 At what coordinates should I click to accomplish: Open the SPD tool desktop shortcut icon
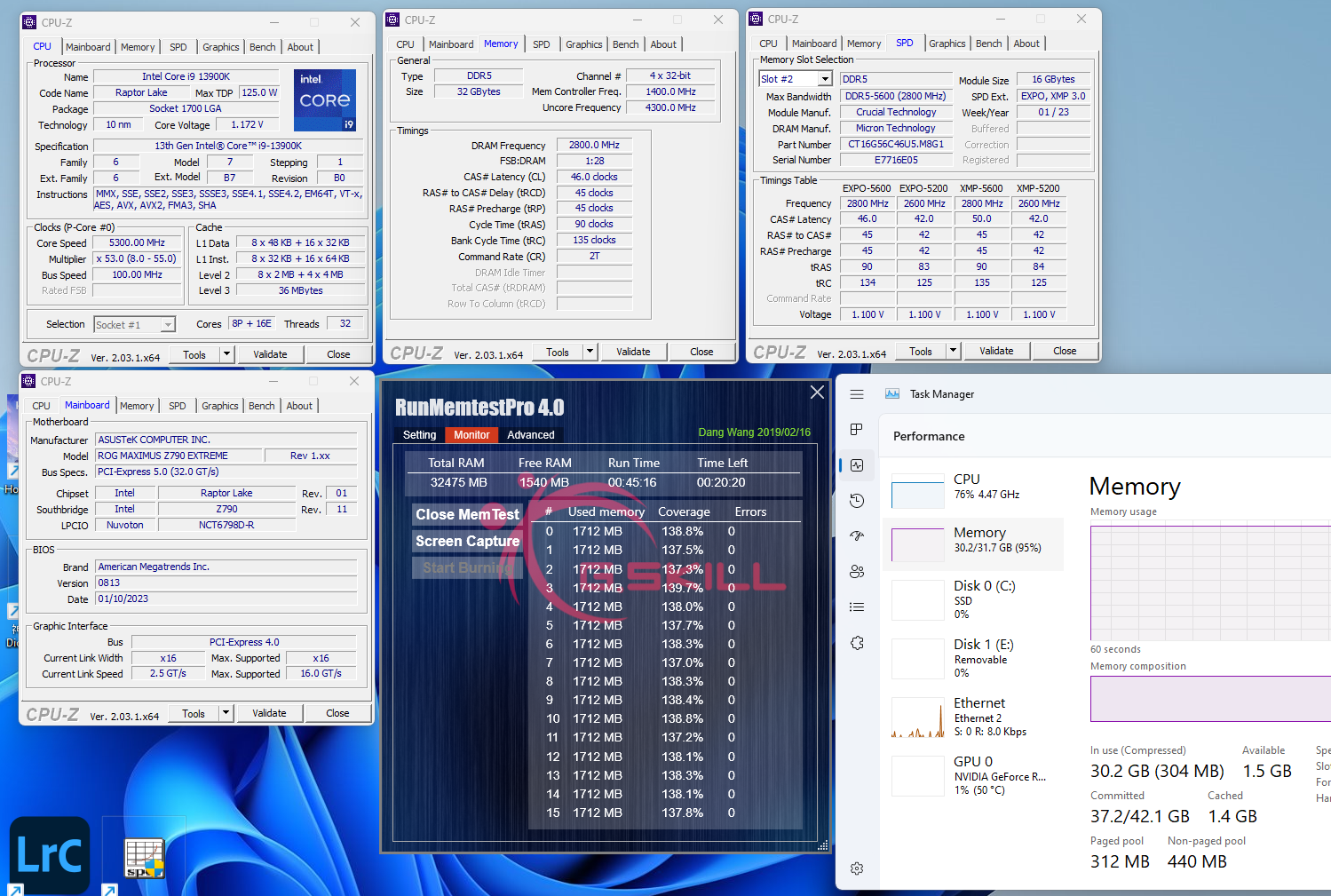144,858
